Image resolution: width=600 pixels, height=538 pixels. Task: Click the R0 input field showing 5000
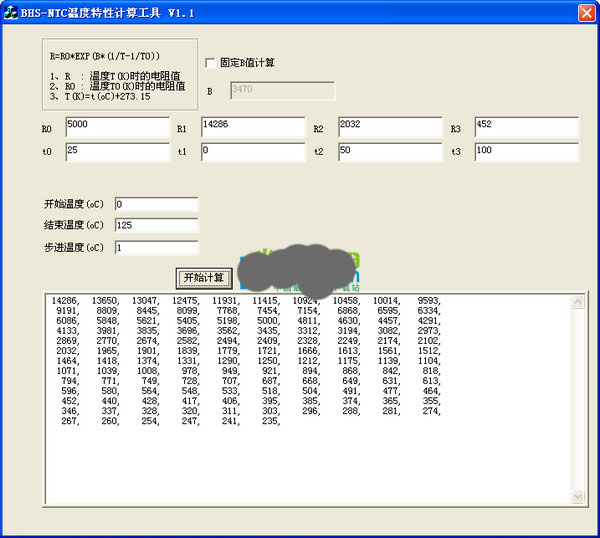tap(117, 127)
